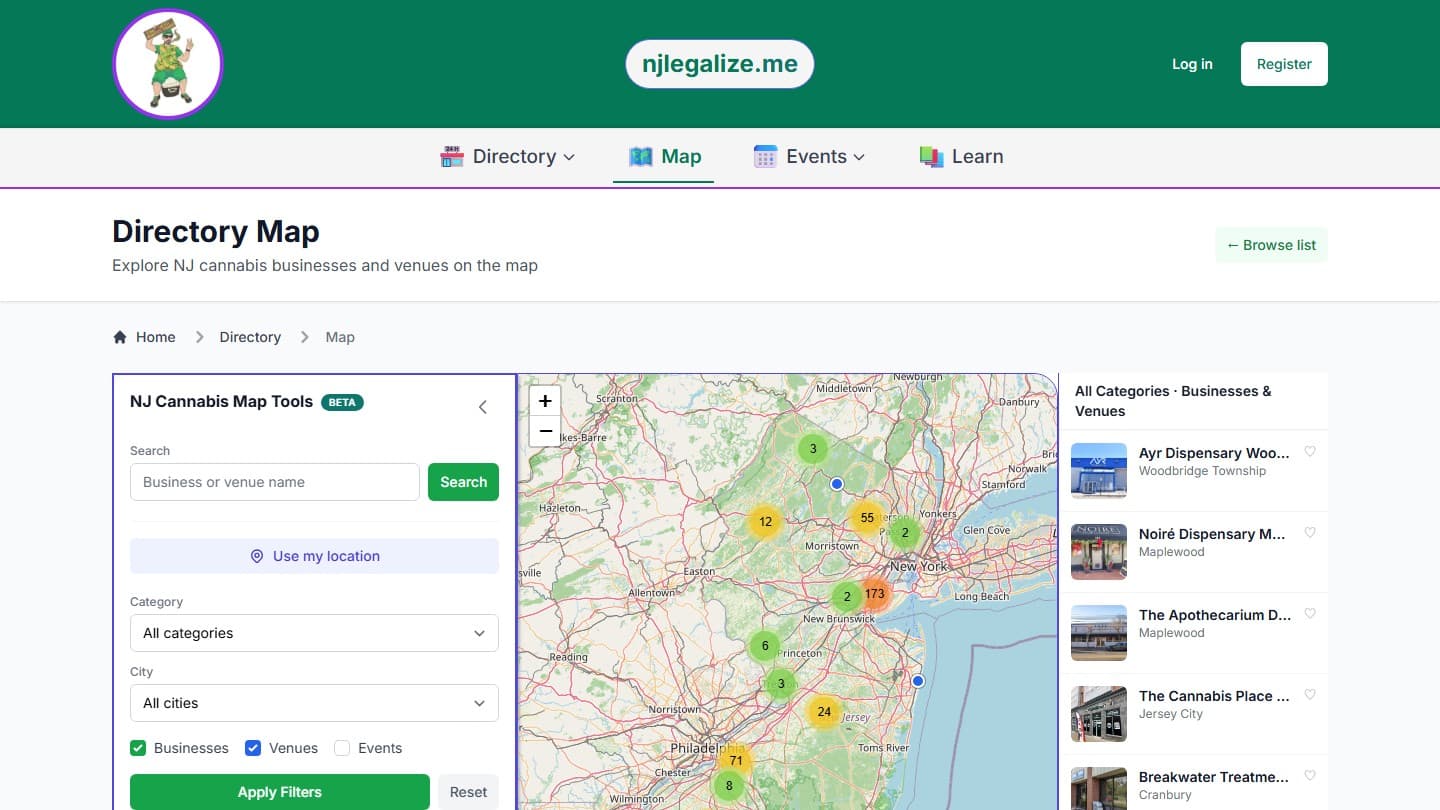Expand the Directory nav dropdown
Image resolution: width=1440 pixels, height=810 pixels.
coord(508,157)
